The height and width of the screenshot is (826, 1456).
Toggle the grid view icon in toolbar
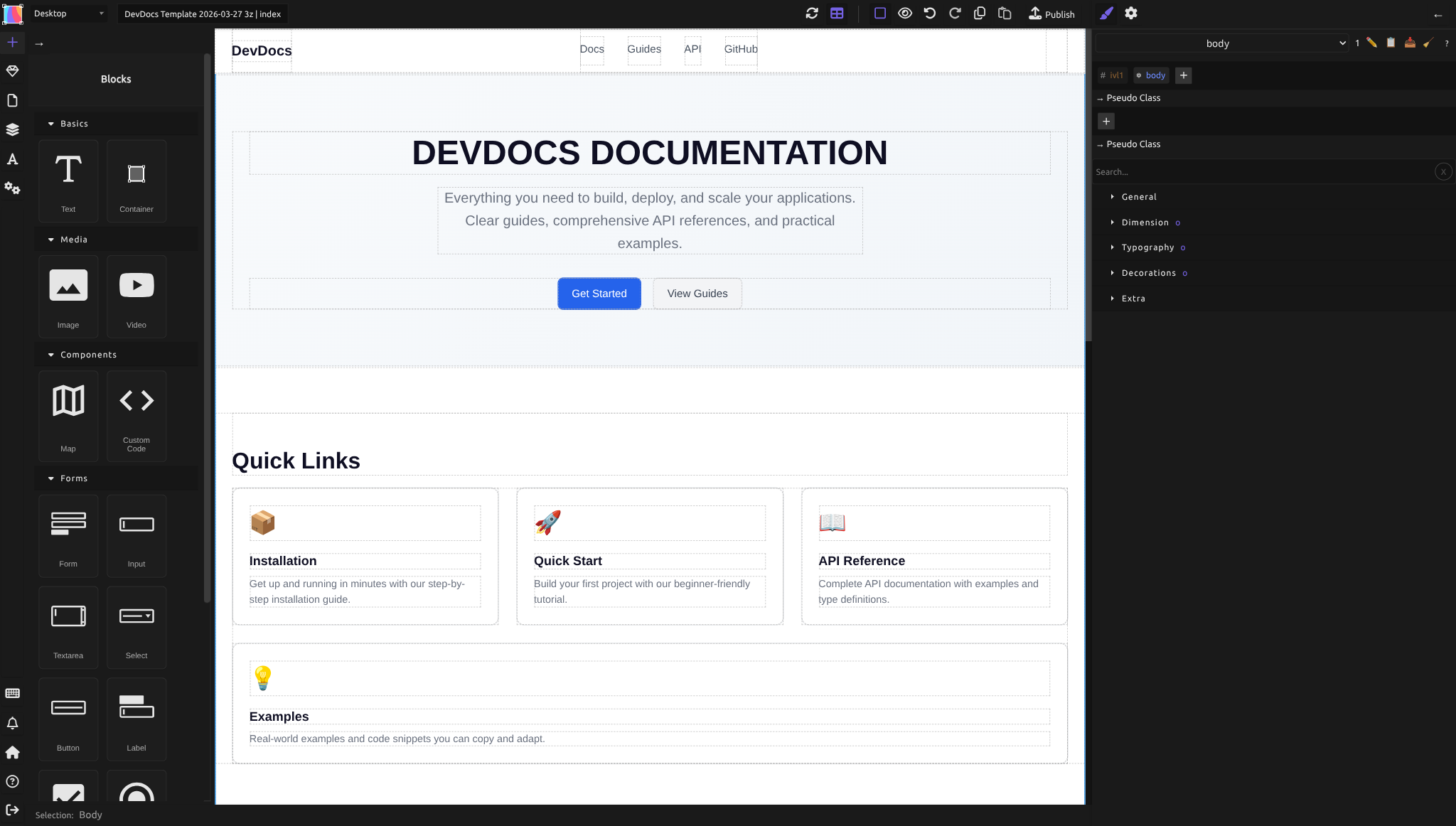point(836,14)
